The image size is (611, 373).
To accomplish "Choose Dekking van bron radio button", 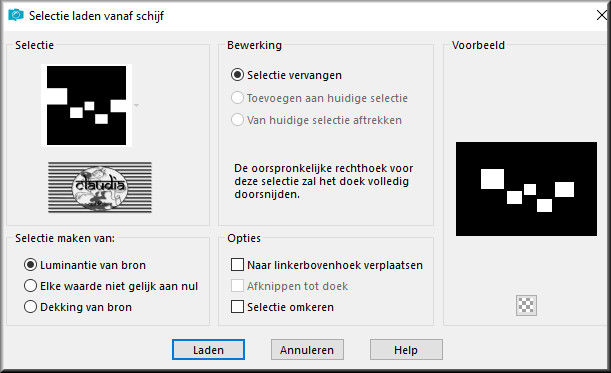I will click(30, 307).
